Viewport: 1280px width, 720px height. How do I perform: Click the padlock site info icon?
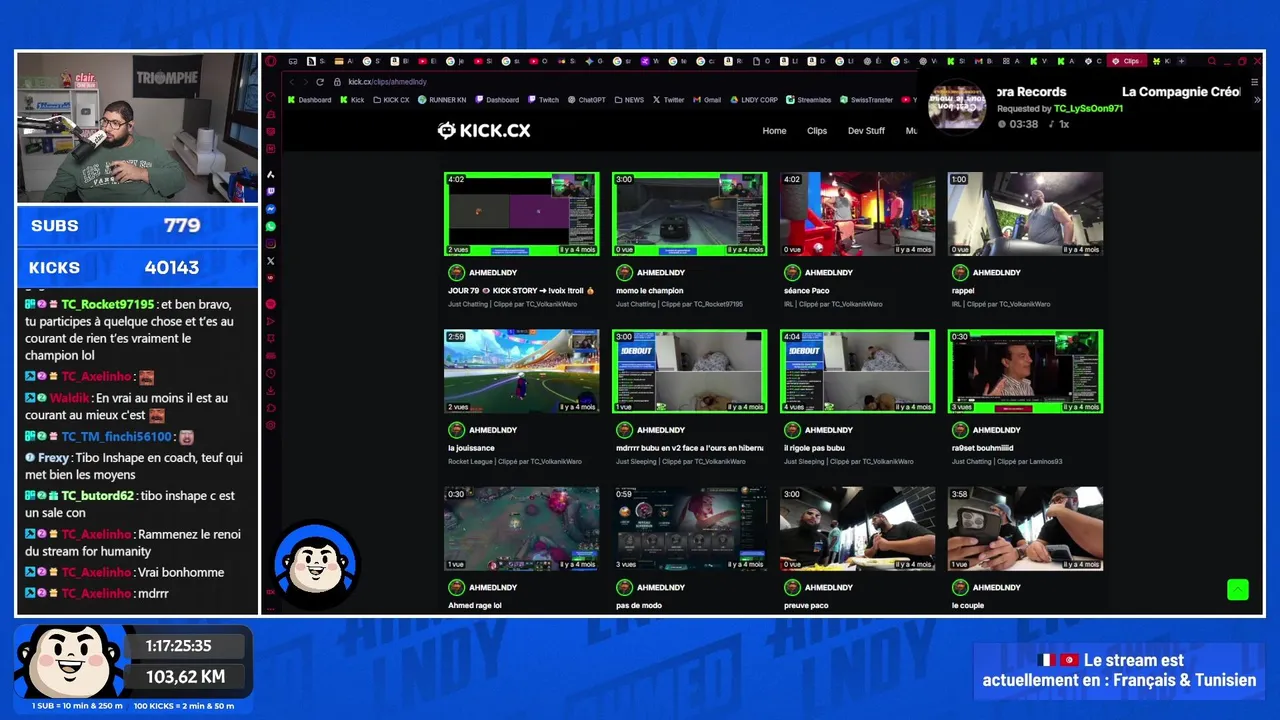(338, 82)
